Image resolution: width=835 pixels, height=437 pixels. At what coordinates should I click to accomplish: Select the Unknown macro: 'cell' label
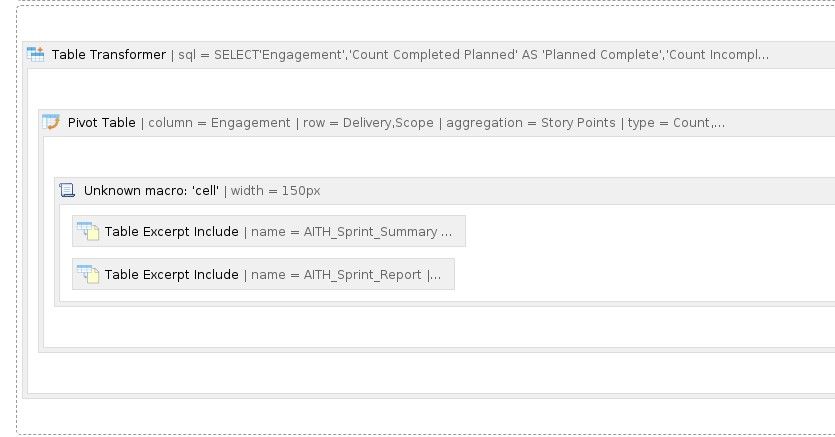[x=151, y=190]
